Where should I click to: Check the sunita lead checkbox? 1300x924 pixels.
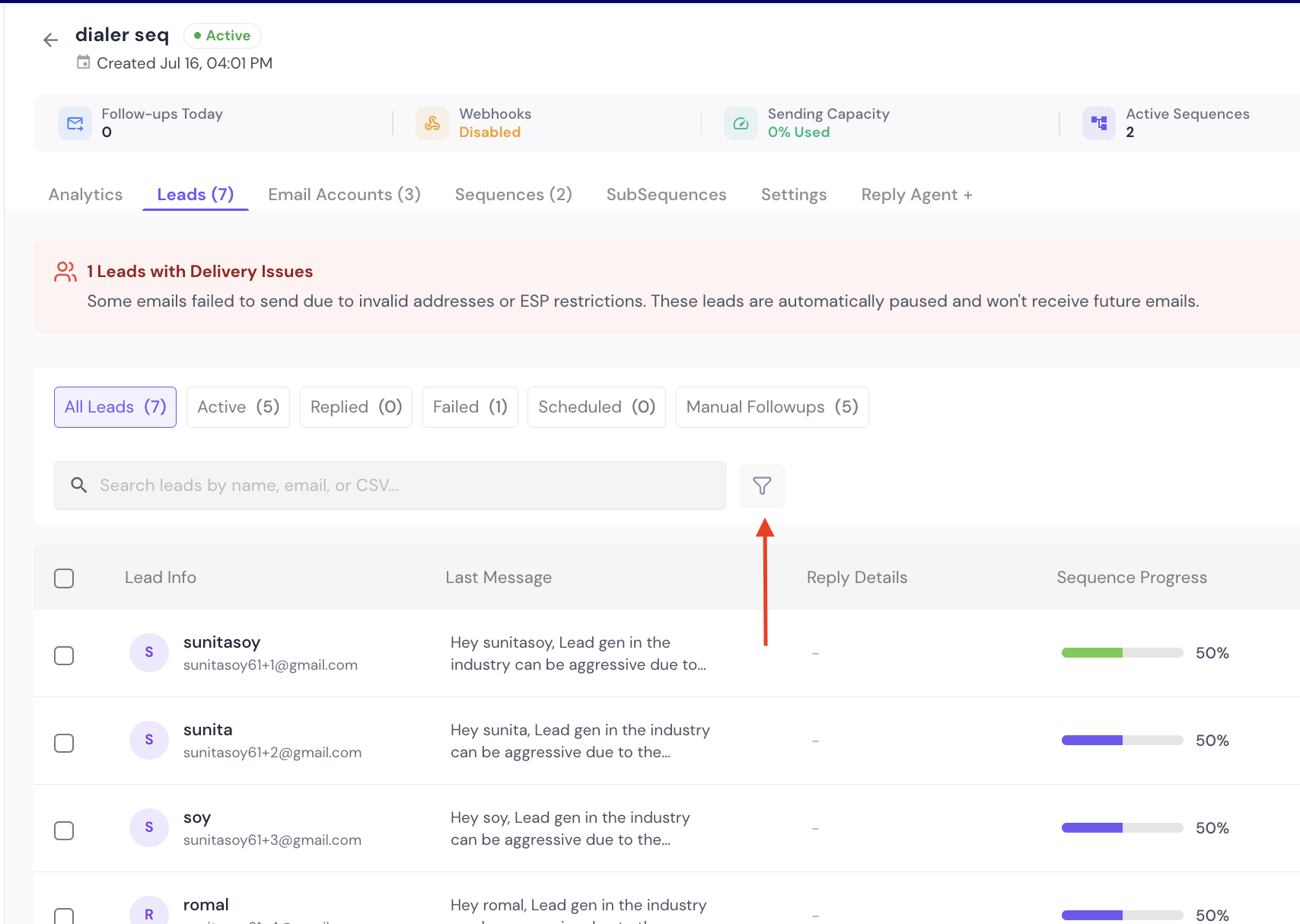coord(64,743)
